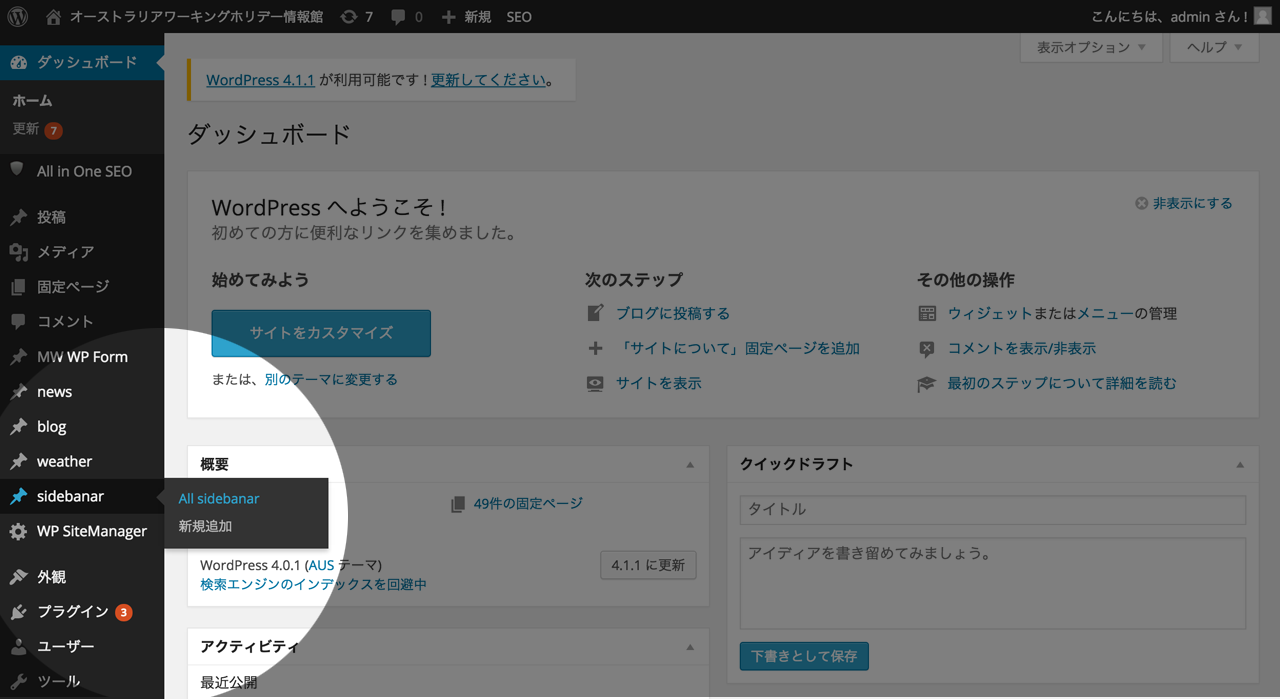Follow the 別のテーマに変更する link
Image resolution: width=1280 pixels, height=699 pixels.
331,379
